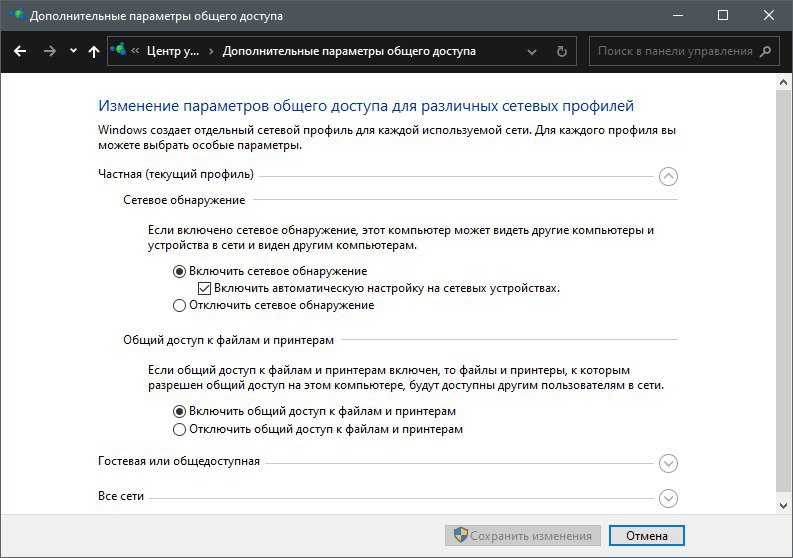Click the network icon in address bar

pos(118,50)
